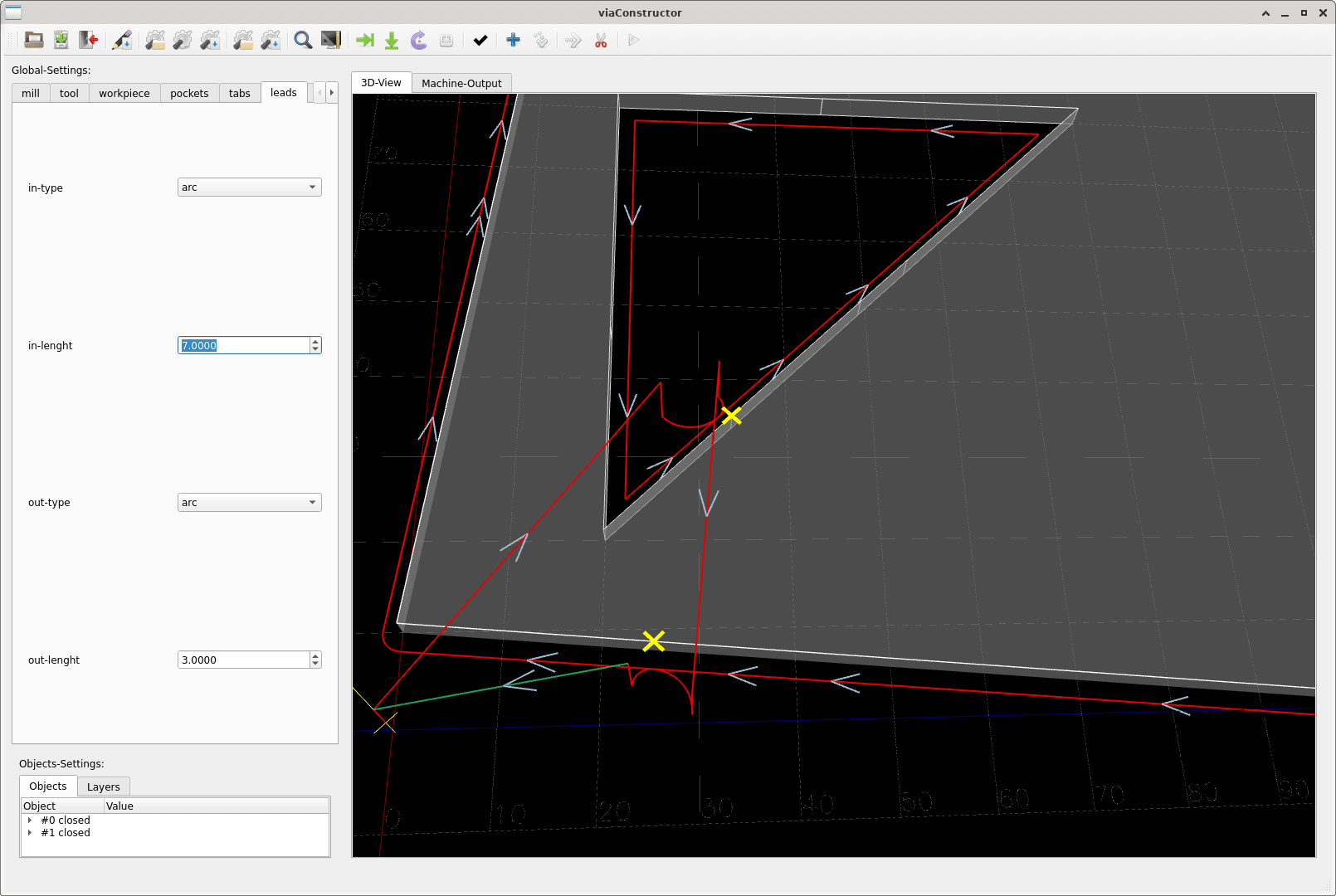Click the purple rotate arrow icon

coord(419,40)
